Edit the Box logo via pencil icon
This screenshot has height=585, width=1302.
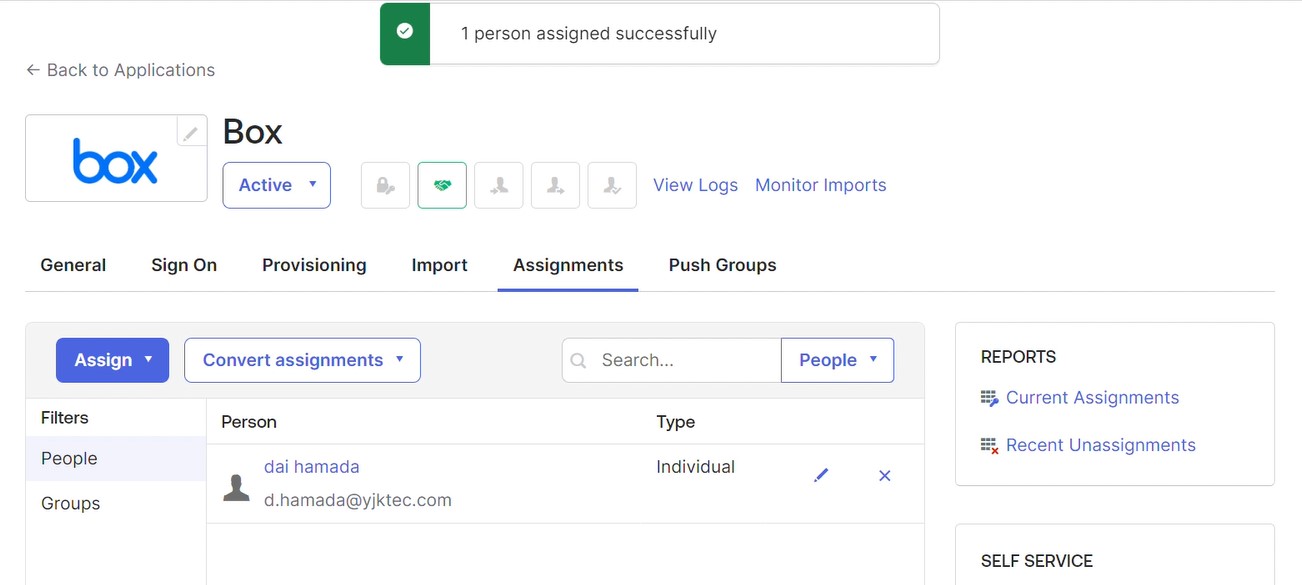tap(191, 132)
